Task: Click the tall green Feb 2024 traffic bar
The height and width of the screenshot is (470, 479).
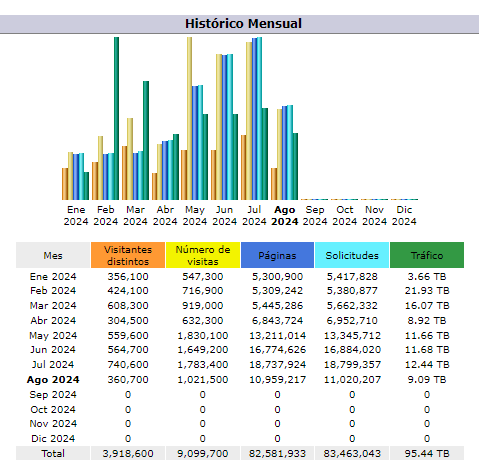Action: tap(116, 118)
